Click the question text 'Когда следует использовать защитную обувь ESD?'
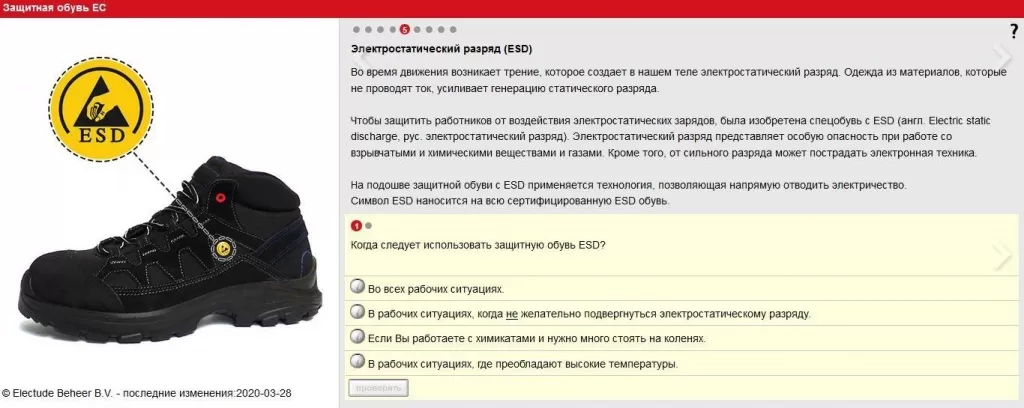The height and width of the screenshot is (408, 1024). (x=478, y=245)
